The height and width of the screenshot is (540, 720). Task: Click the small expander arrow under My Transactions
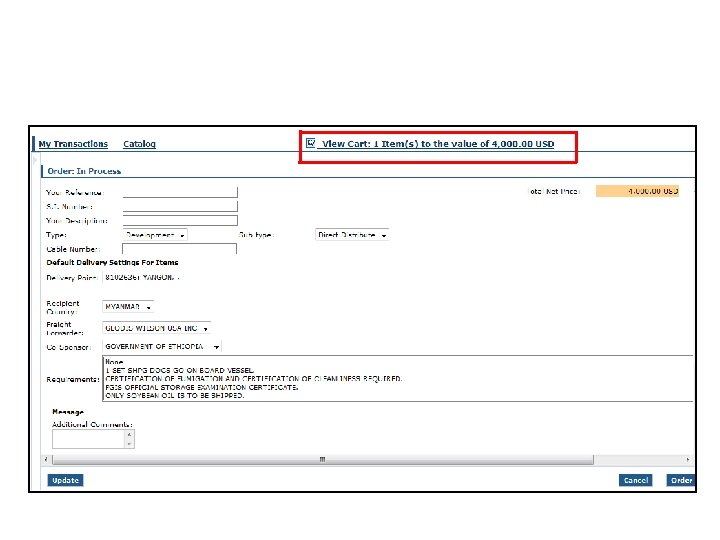(x=35, y=160)
